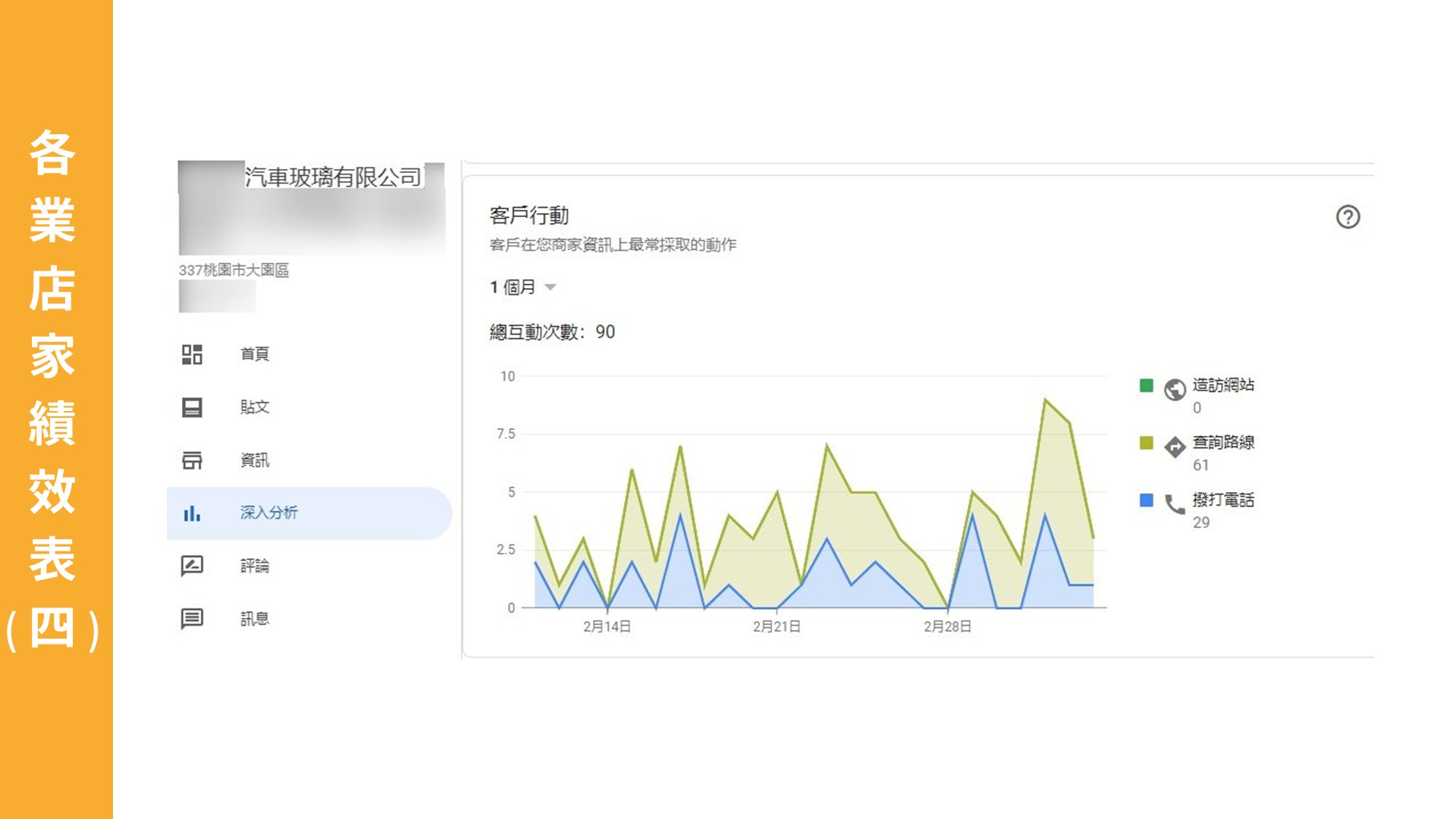Click the directions icon for 查詢路線
This screenshot has width=1456, height=819.
(1175, 447)
